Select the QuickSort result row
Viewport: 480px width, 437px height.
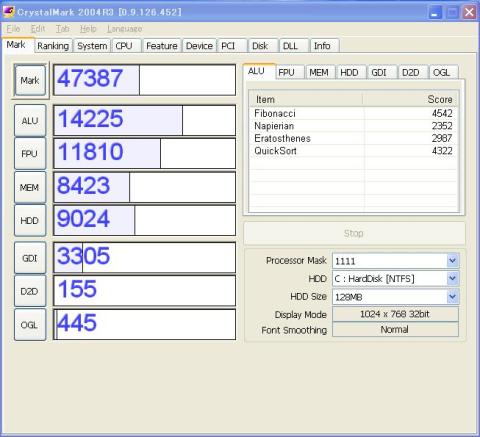pyautogui.click(x=353, y=151)
